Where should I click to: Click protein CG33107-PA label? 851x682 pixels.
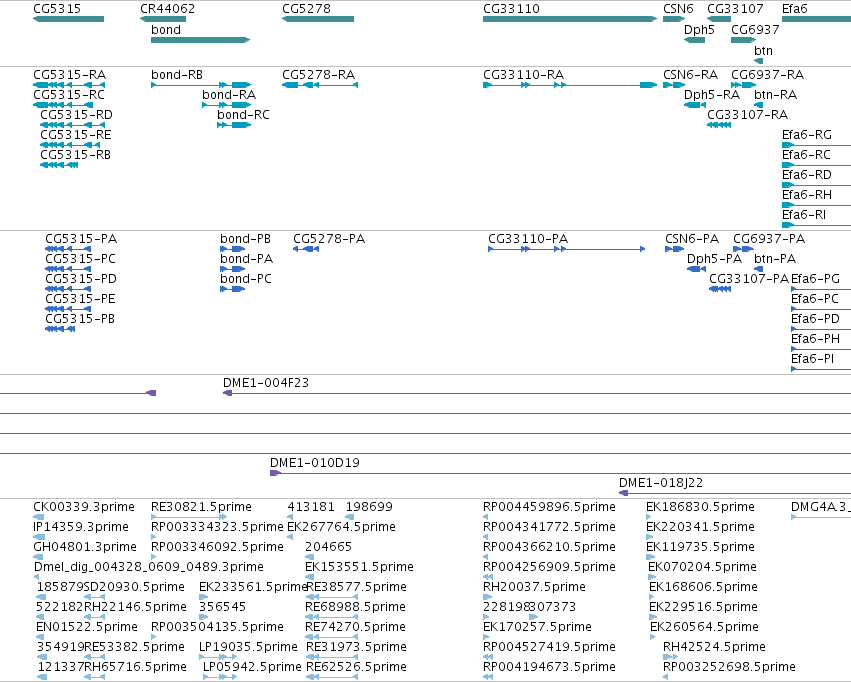point(749,279)
